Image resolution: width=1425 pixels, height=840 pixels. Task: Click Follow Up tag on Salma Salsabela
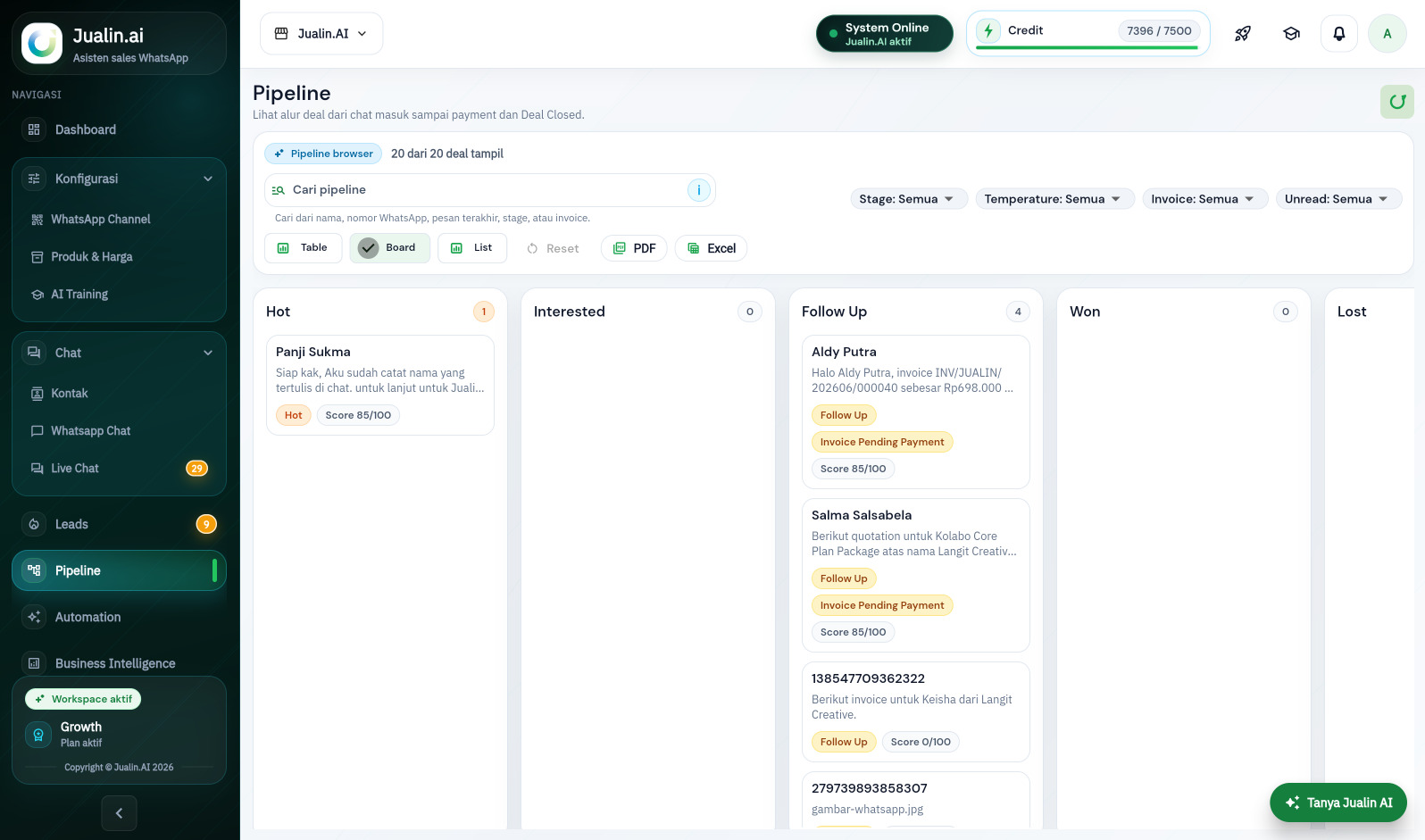tap(844, 578)
